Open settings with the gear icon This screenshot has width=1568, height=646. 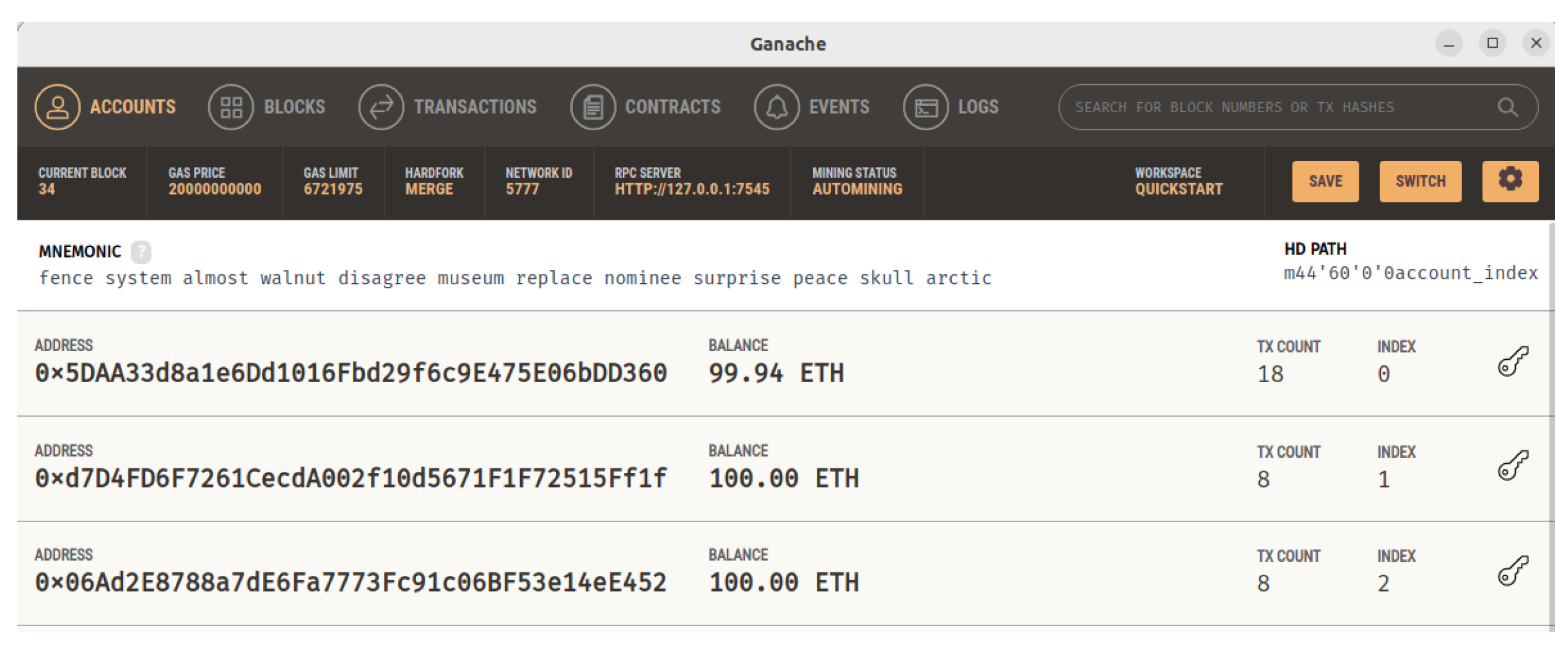click(1510, 181)
